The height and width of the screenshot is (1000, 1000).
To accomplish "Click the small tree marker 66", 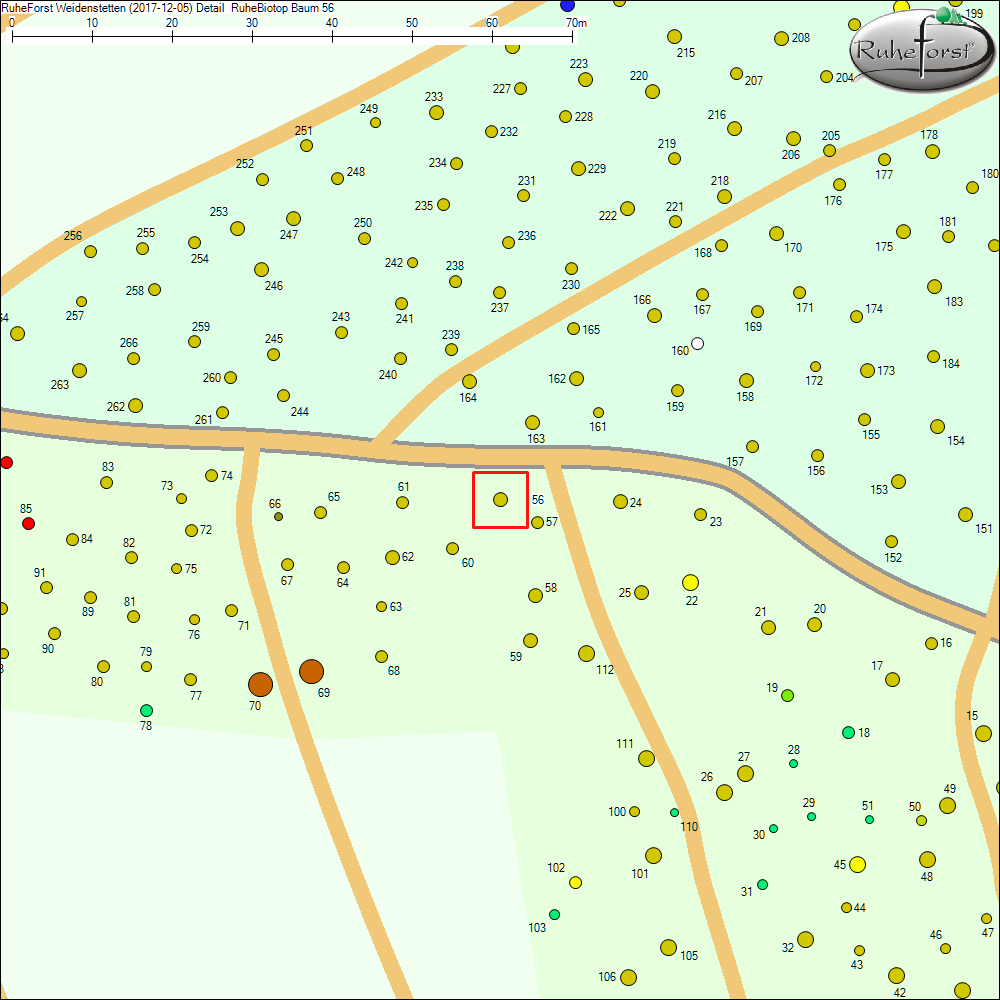I will click(278, 517).
